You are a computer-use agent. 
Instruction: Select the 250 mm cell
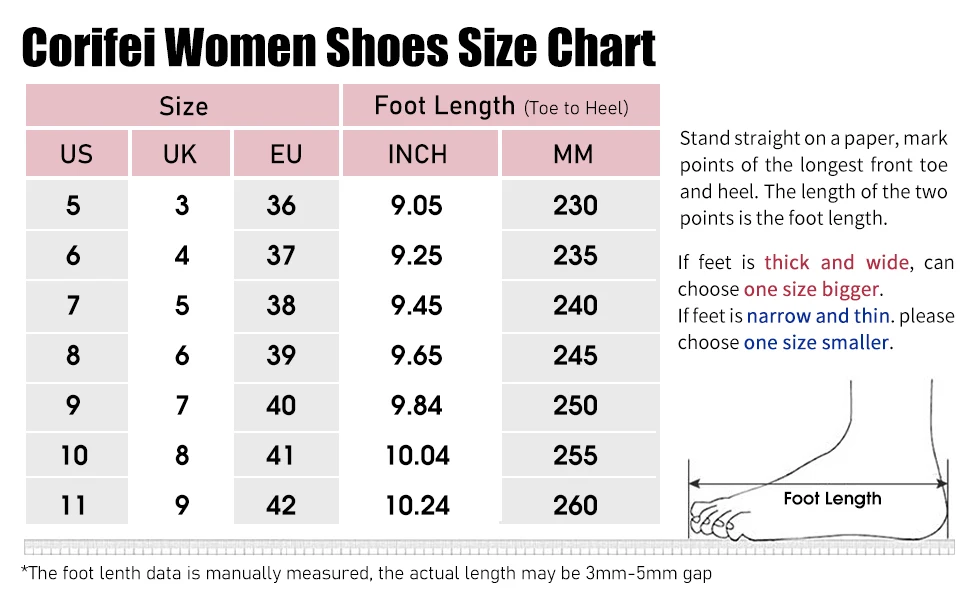point(581,406)
